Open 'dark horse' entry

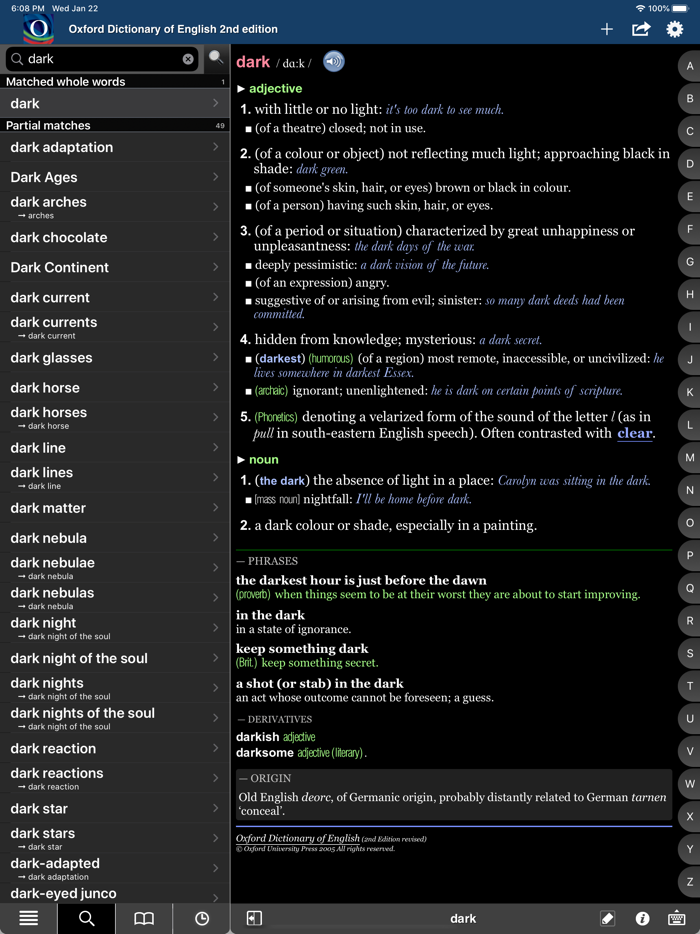(114, 388)
